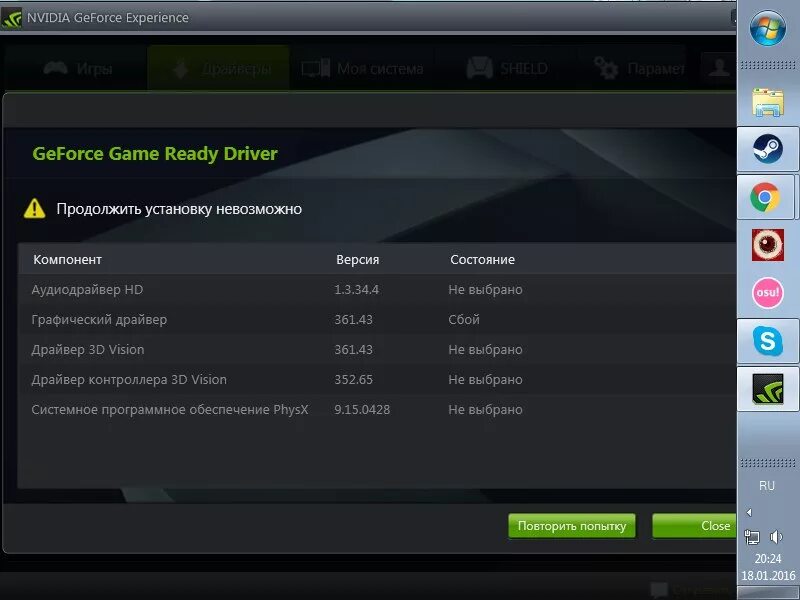Click Продолжить установку невозможно message
This screenshot has width=800, height=600.
(x=179, y=209)
